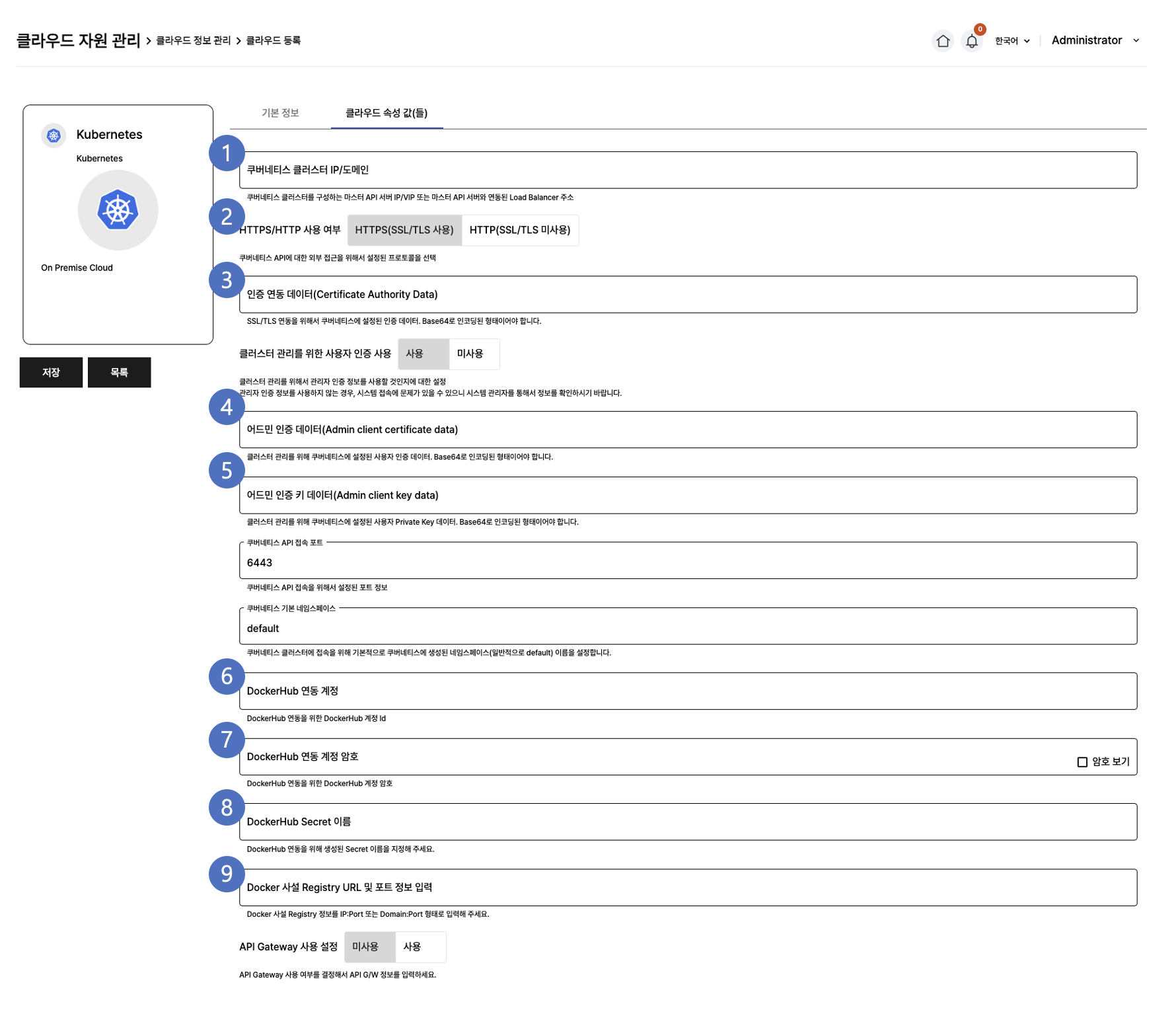Click the numbered badge 1 marker

point(227,153)
